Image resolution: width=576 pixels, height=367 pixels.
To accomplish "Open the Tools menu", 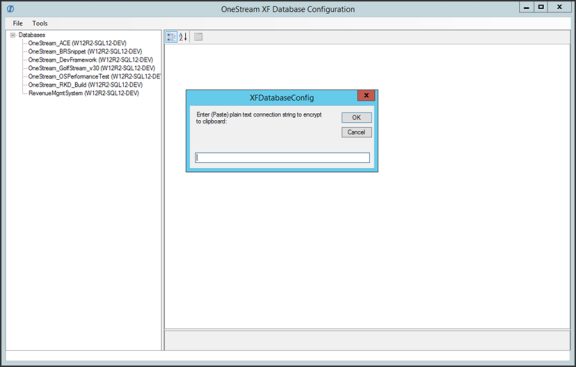I will click(x=40, y=23).
